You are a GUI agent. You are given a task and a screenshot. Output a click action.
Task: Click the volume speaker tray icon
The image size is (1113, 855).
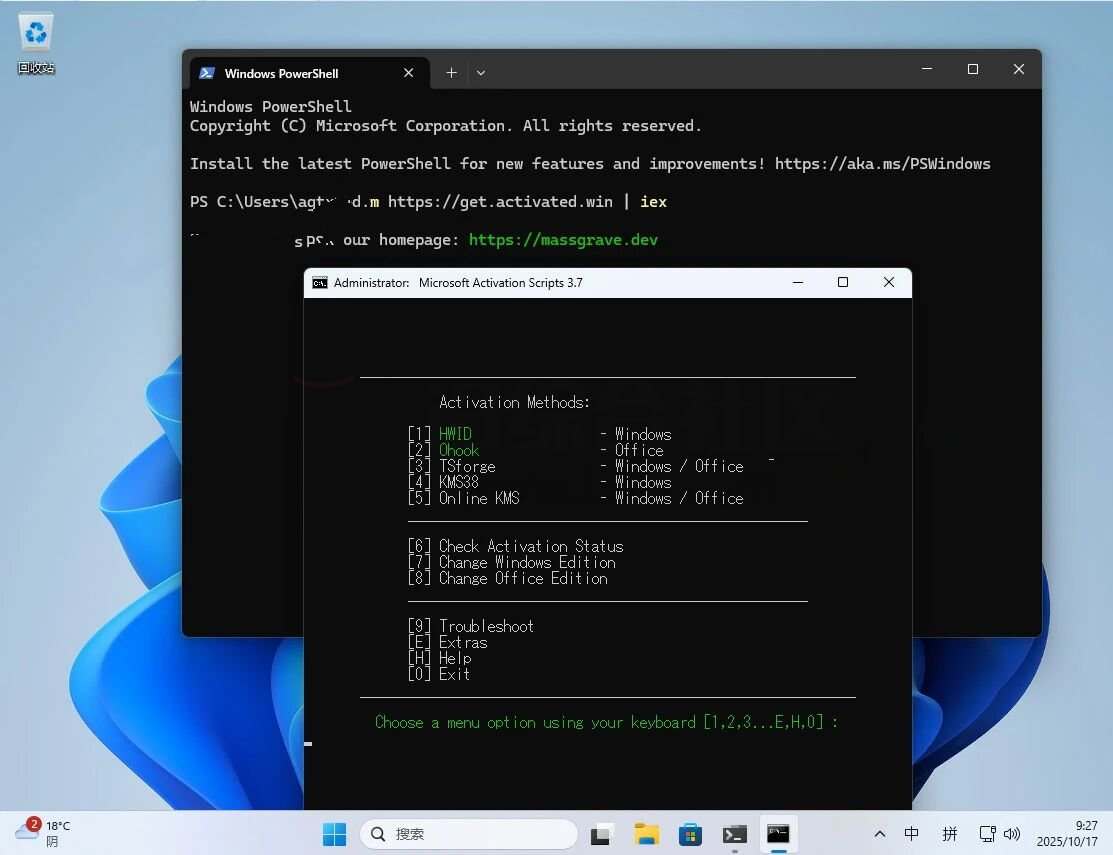(1012, 834)
